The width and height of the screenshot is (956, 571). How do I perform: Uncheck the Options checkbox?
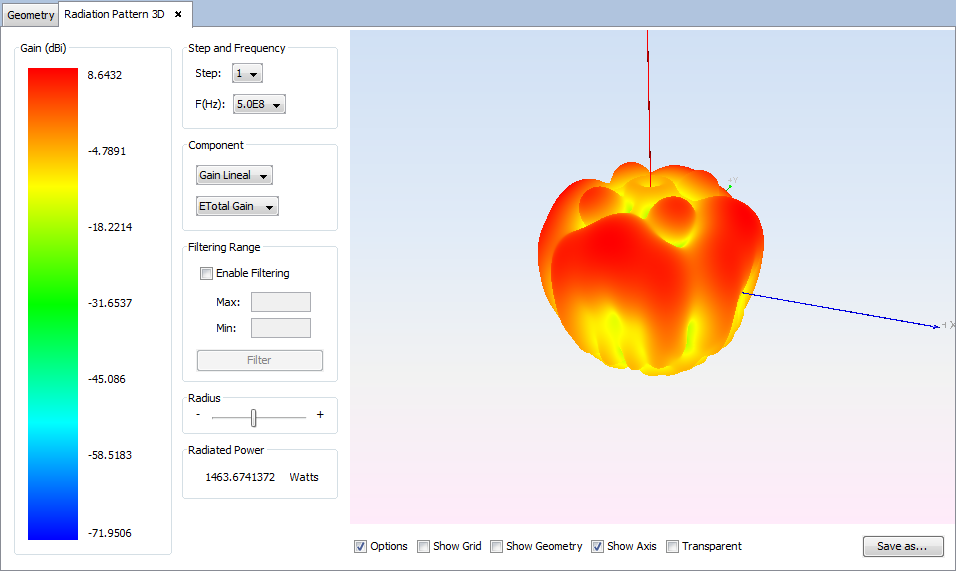coord(360,547)
